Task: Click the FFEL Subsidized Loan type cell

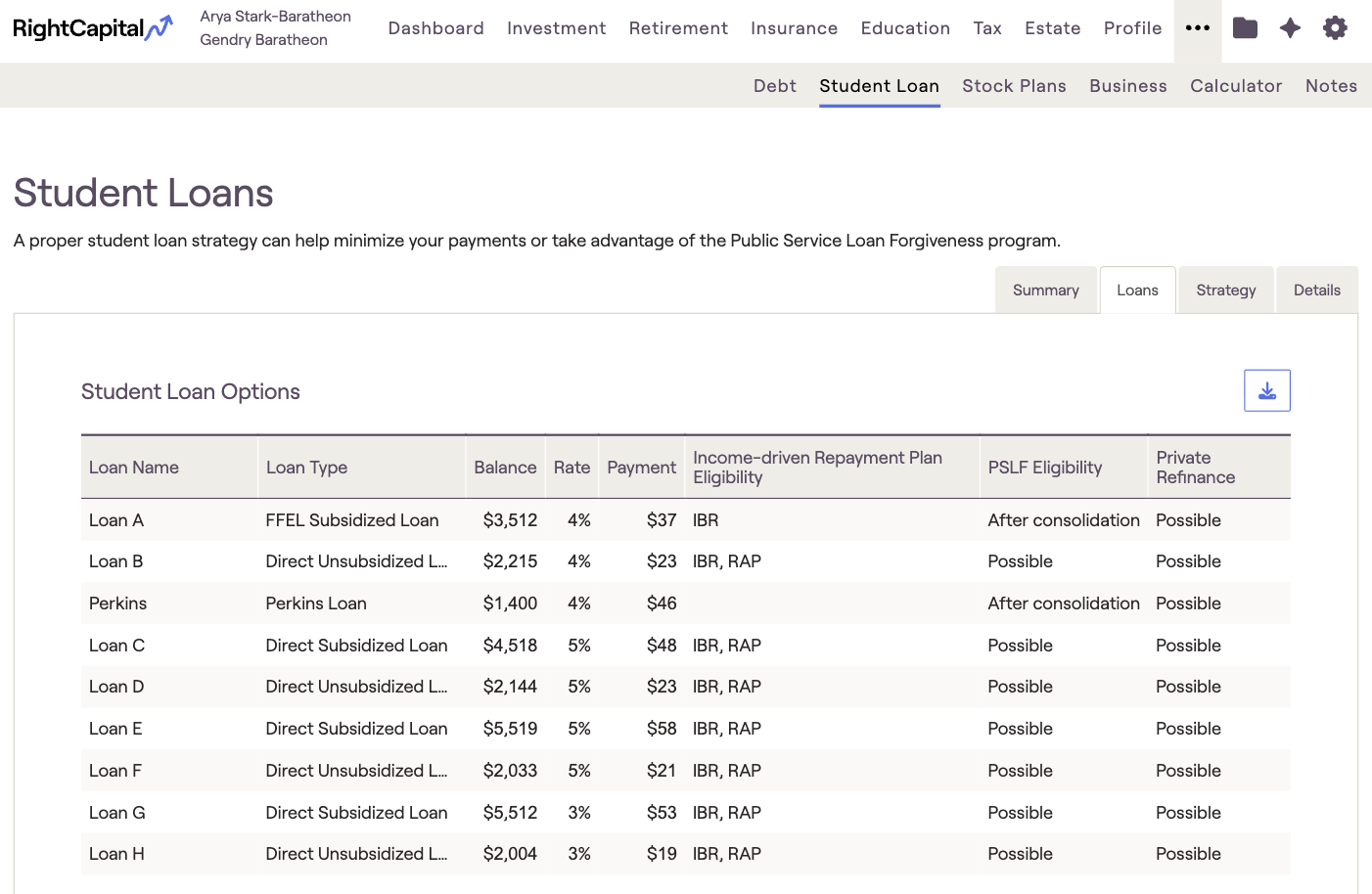Action: [x=352, y=520]
